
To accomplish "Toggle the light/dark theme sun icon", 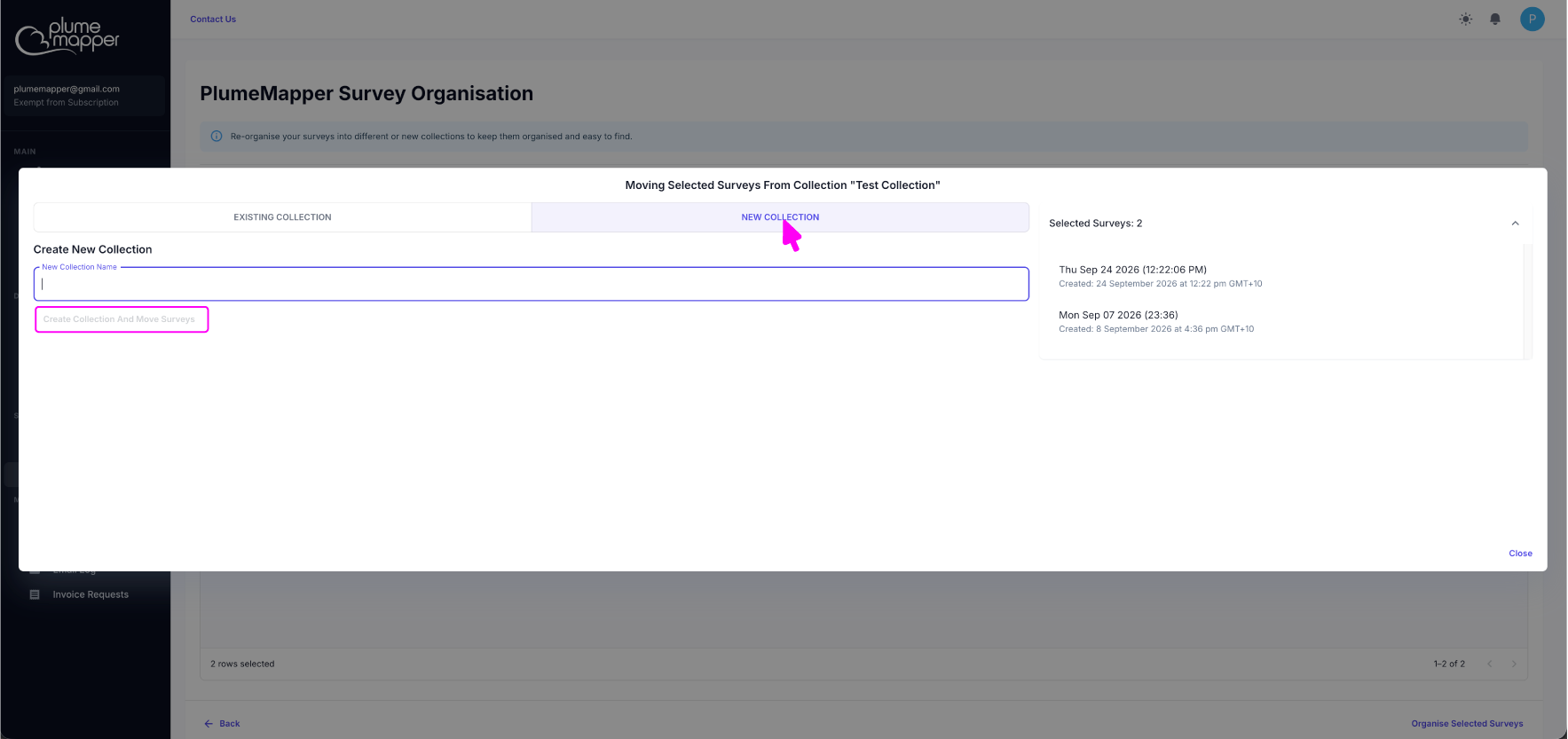I will click(1465, 19).
